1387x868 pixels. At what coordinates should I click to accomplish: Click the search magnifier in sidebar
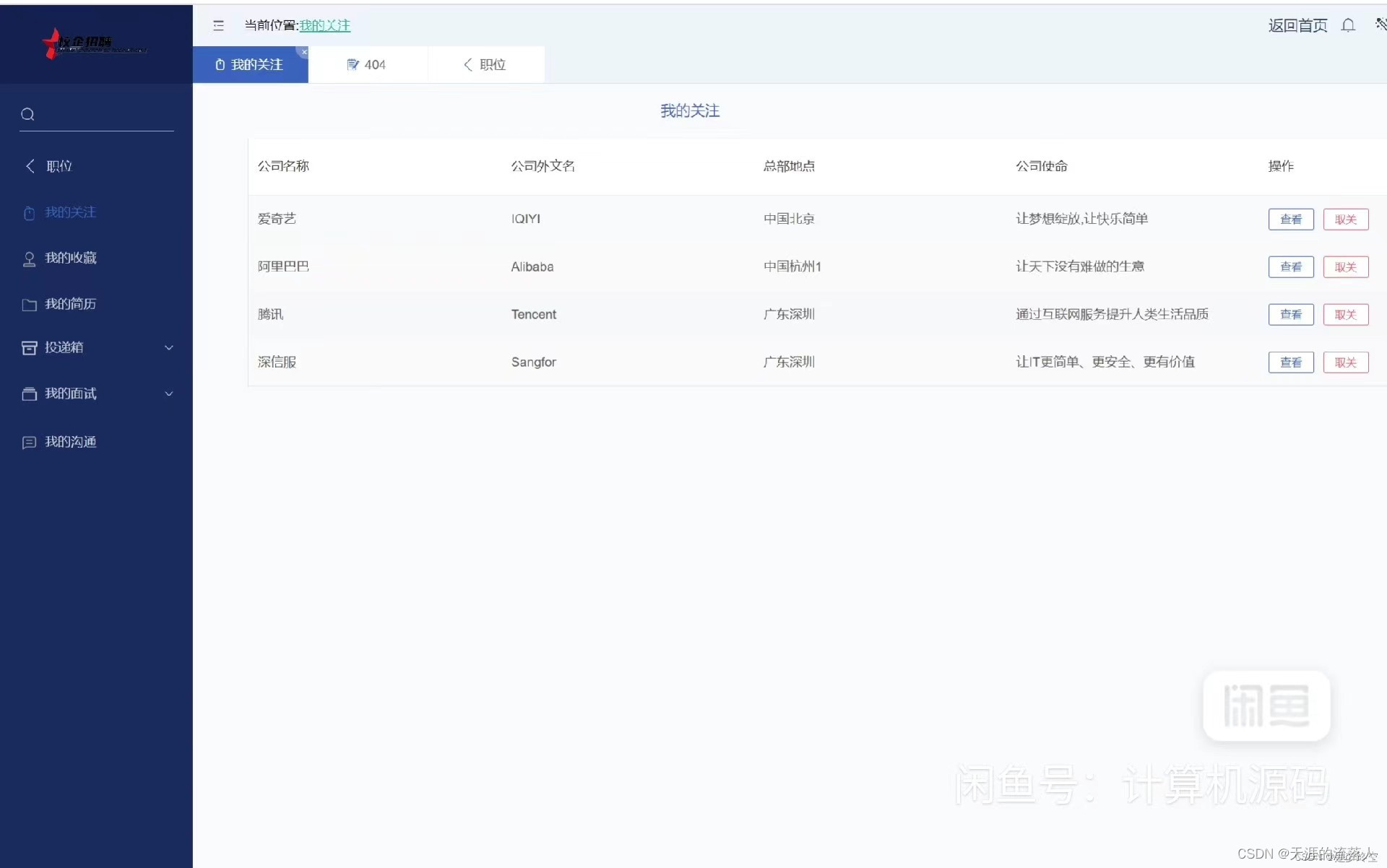(x=28, y=114)
